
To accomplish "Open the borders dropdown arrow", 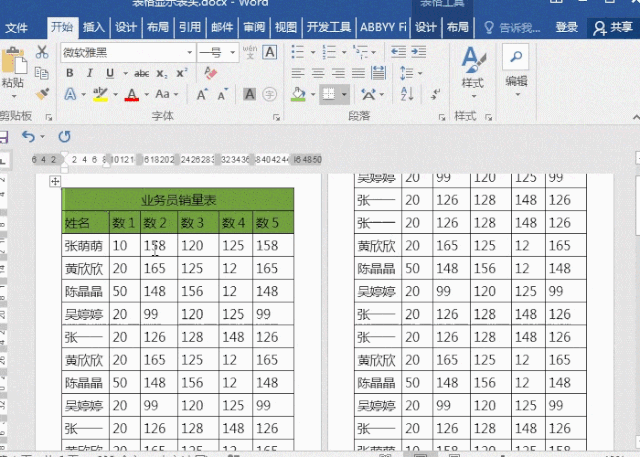I will tap(344, 95).
